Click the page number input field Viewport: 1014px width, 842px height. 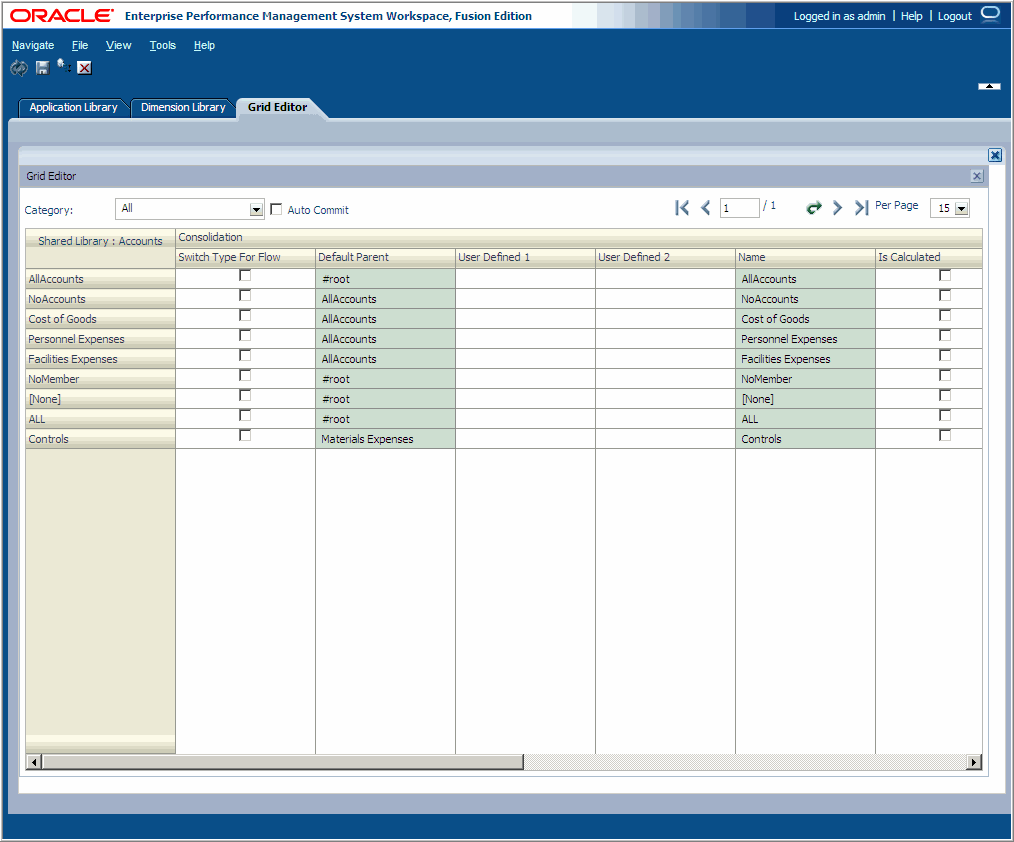[739, 208]
